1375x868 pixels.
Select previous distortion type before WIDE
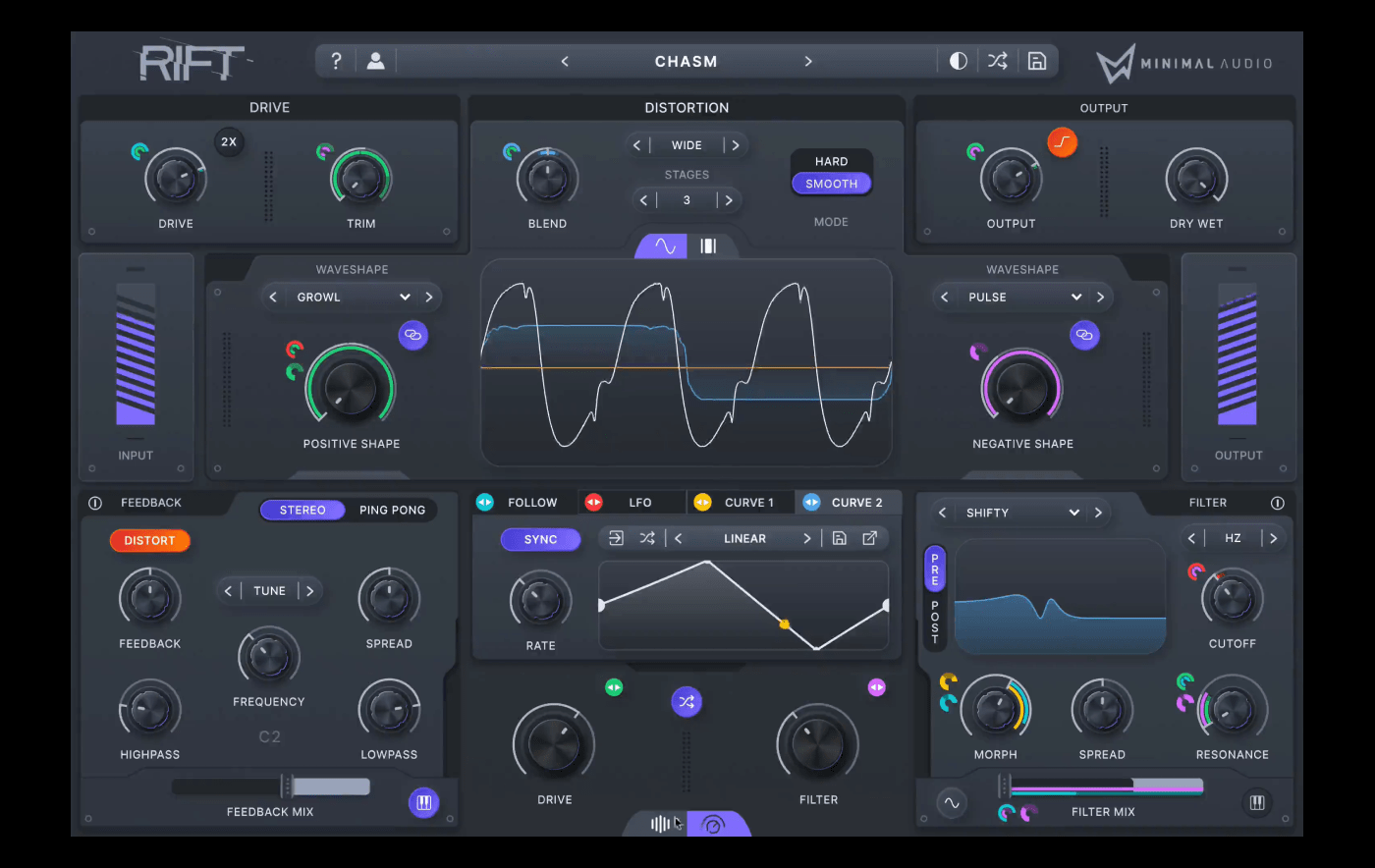637,145
